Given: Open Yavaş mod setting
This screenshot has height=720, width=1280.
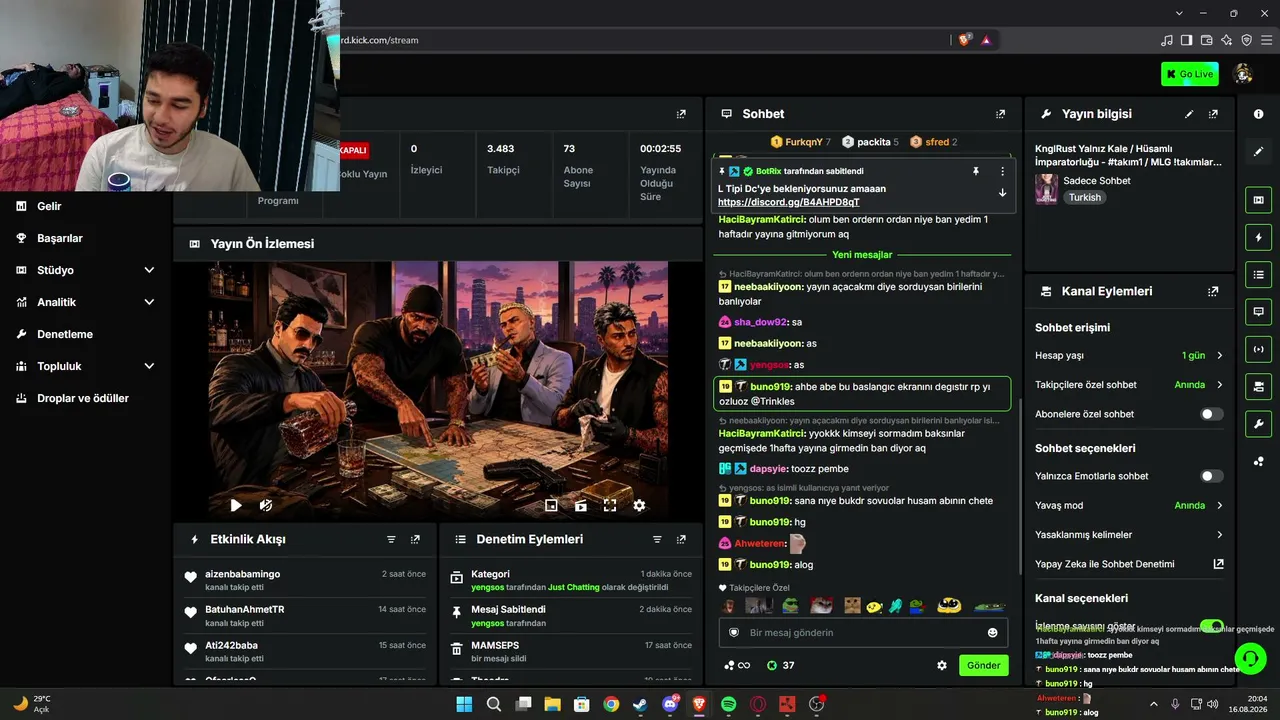Looking at the screenshot, I should click(x=1129, y=505).
